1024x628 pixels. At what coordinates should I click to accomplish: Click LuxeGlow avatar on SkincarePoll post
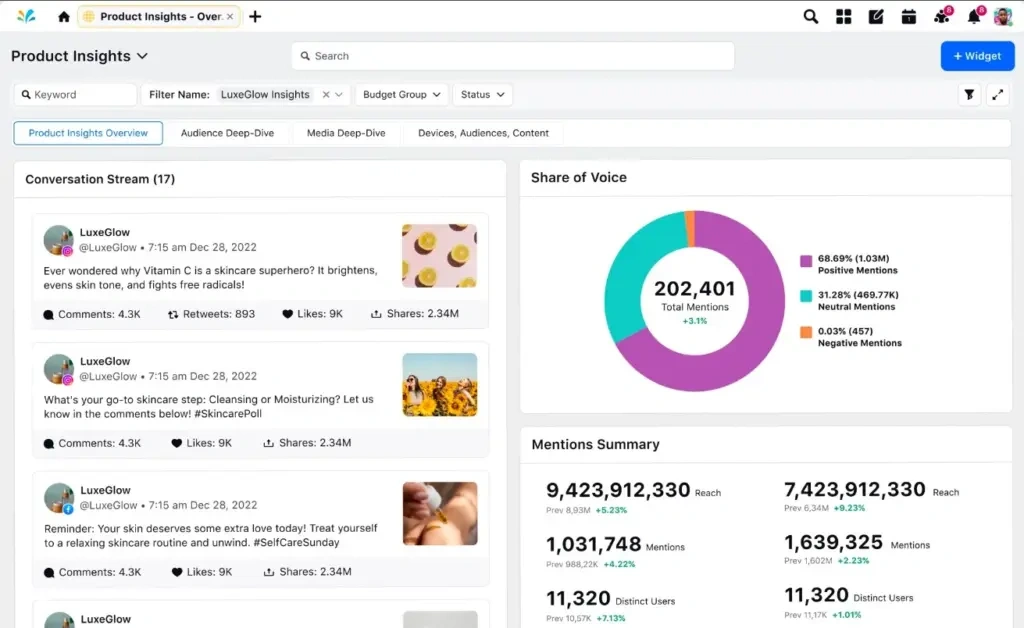pyautogui.click(x=59, y=369)
